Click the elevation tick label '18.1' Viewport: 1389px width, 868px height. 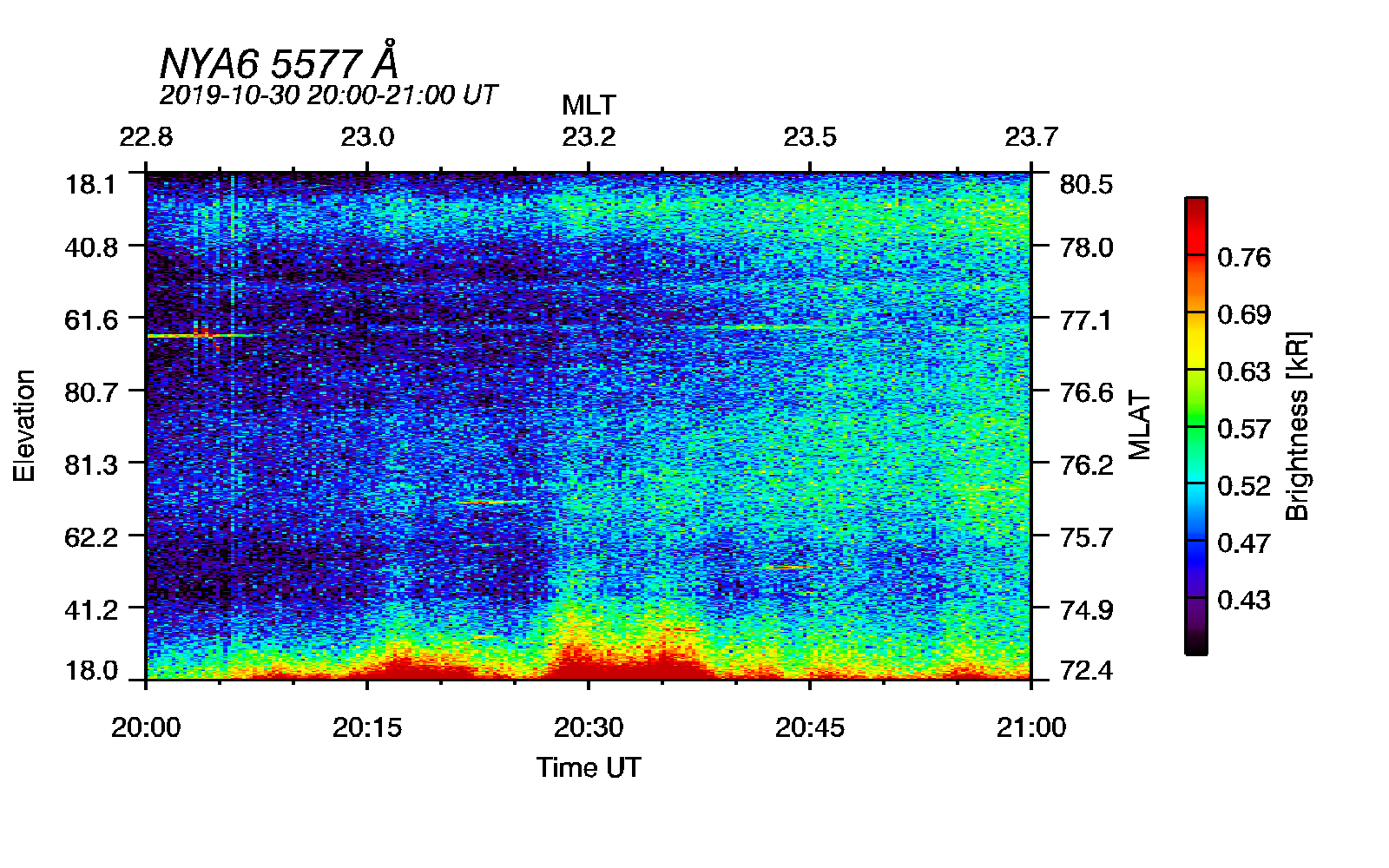(x=90, y=184)
